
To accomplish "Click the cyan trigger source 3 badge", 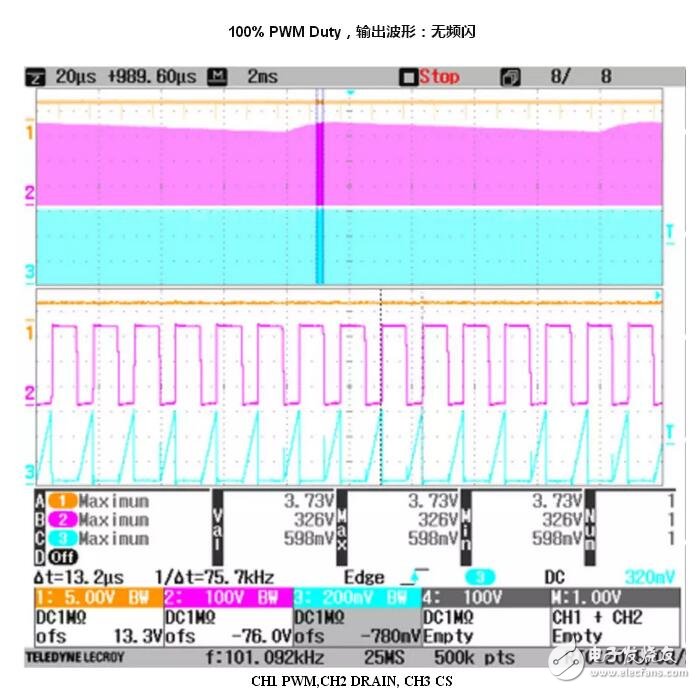I will [x=479, y=577].
